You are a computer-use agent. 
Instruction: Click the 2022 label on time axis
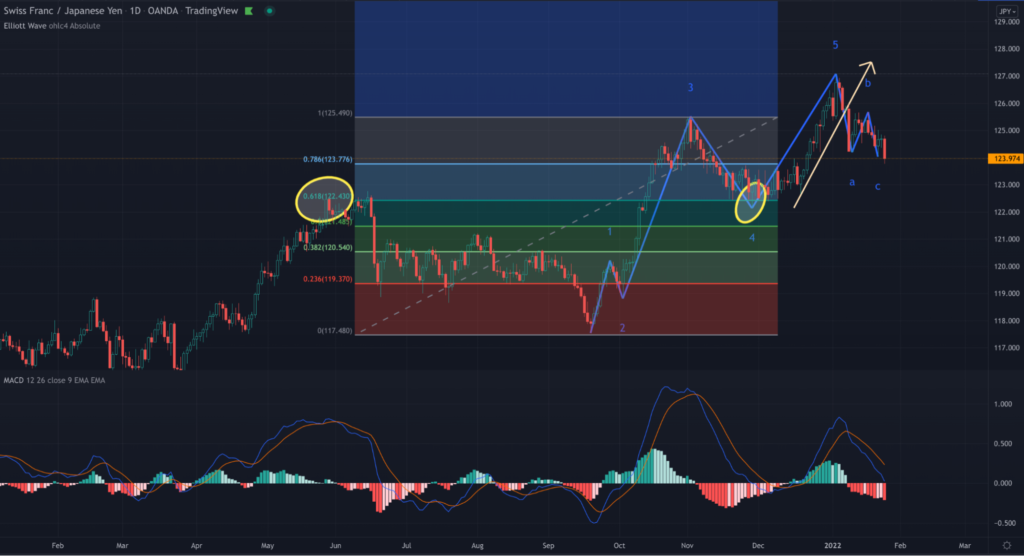(x=833, y=546)
